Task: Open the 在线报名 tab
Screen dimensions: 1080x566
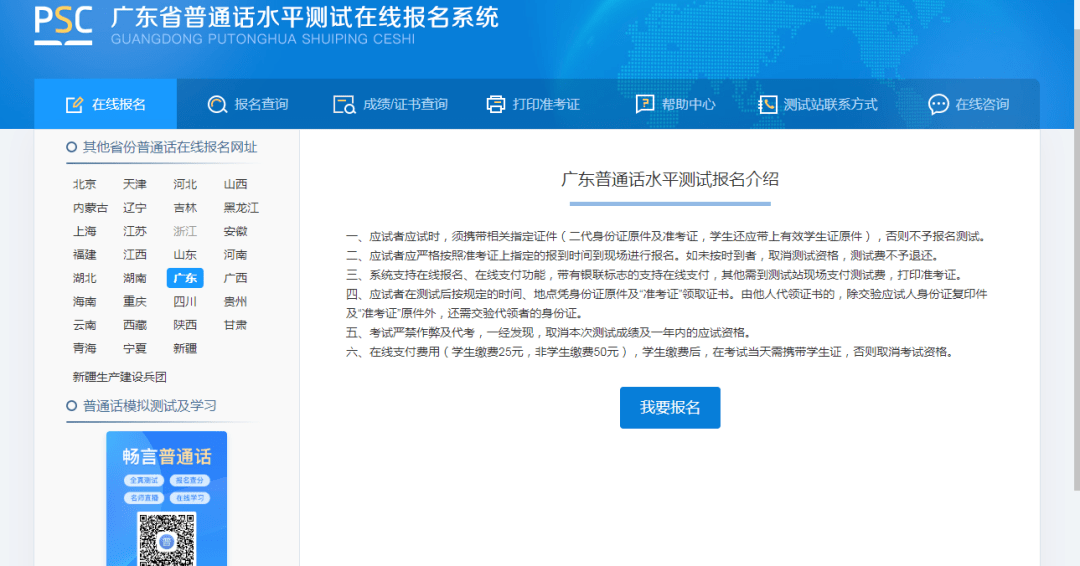Action: click(x=105, y=104)
